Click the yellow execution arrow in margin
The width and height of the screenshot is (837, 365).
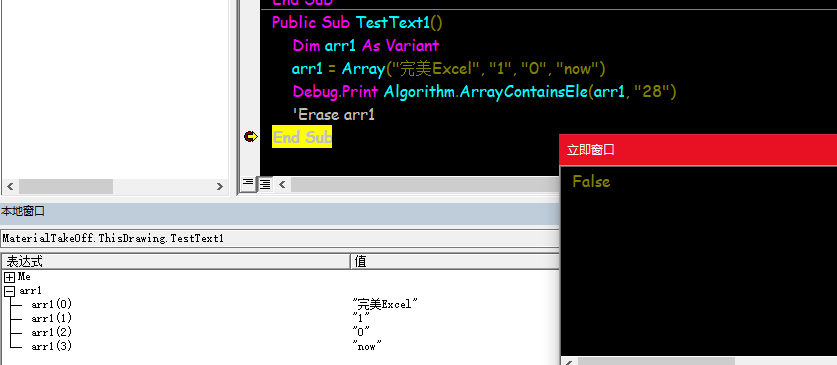tap(250, 137)
